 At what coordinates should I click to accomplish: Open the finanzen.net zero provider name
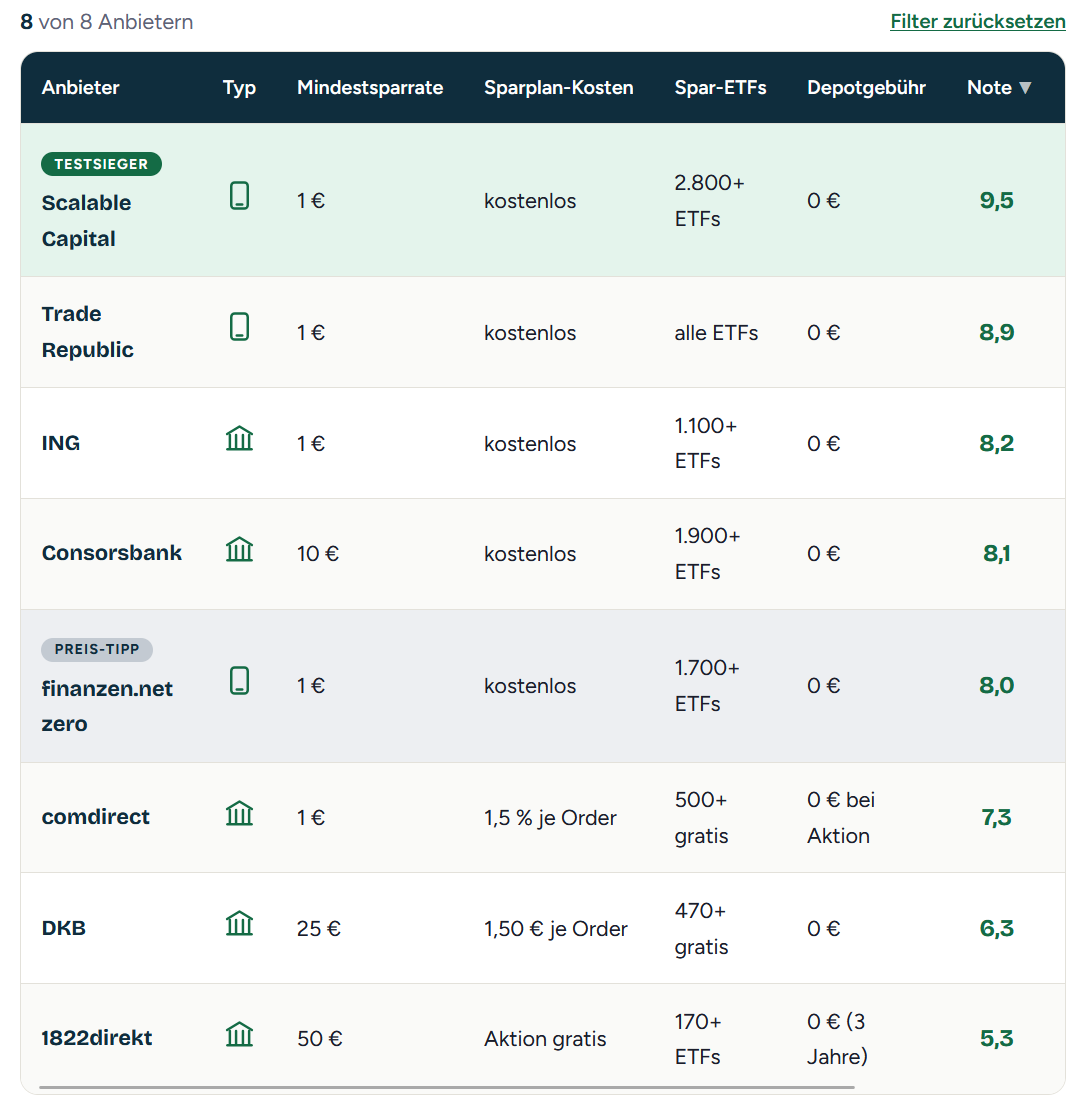pos(107,706)
